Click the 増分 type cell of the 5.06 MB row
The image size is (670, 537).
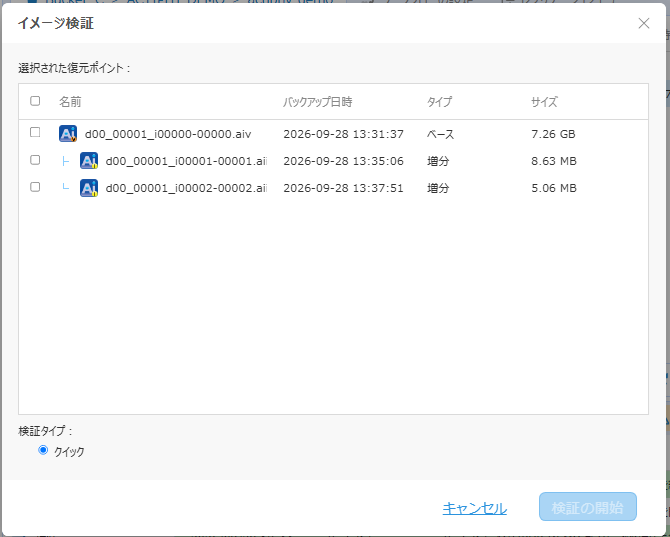click(438, 188)
